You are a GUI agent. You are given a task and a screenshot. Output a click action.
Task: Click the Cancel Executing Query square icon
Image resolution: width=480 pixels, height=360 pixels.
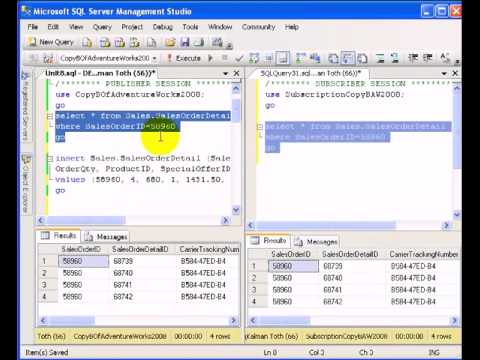[225, 58]
